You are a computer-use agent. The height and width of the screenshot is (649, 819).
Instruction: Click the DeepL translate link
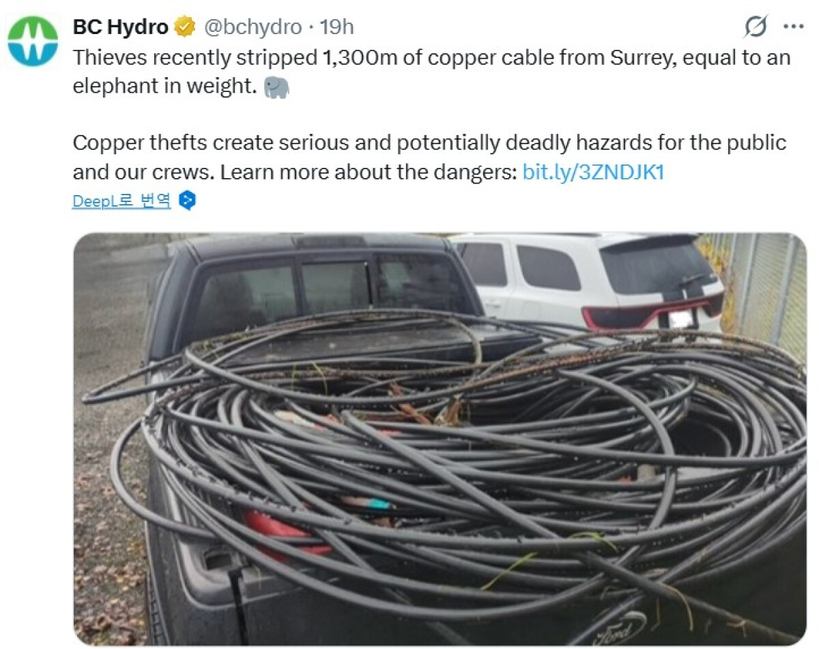pos(121,200)
